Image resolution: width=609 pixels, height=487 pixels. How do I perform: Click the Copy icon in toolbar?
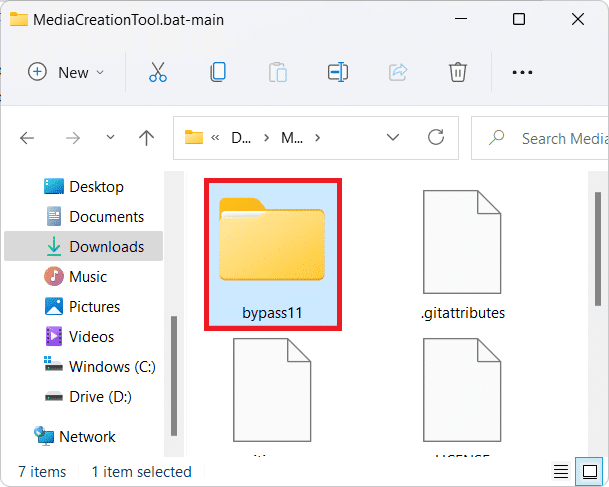[218, 72]
